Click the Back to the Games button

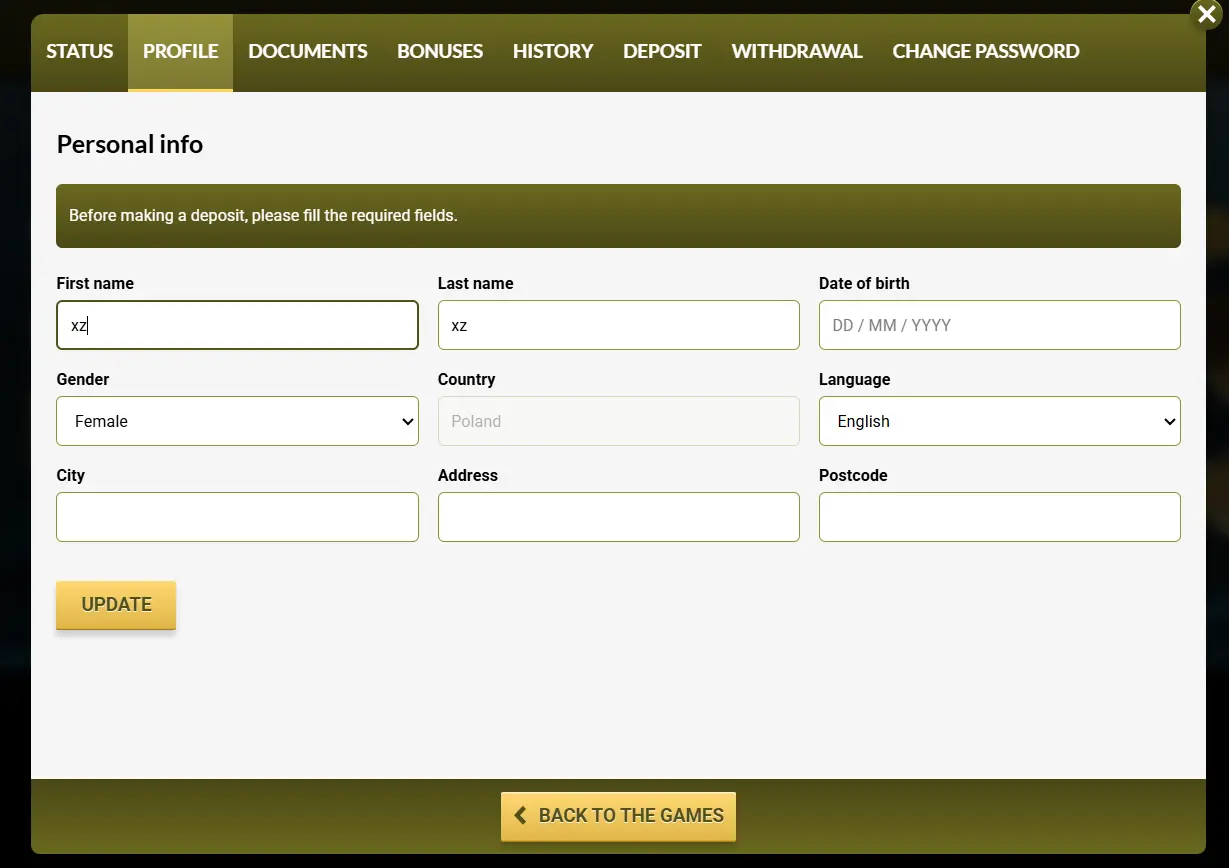pos(619,816)
